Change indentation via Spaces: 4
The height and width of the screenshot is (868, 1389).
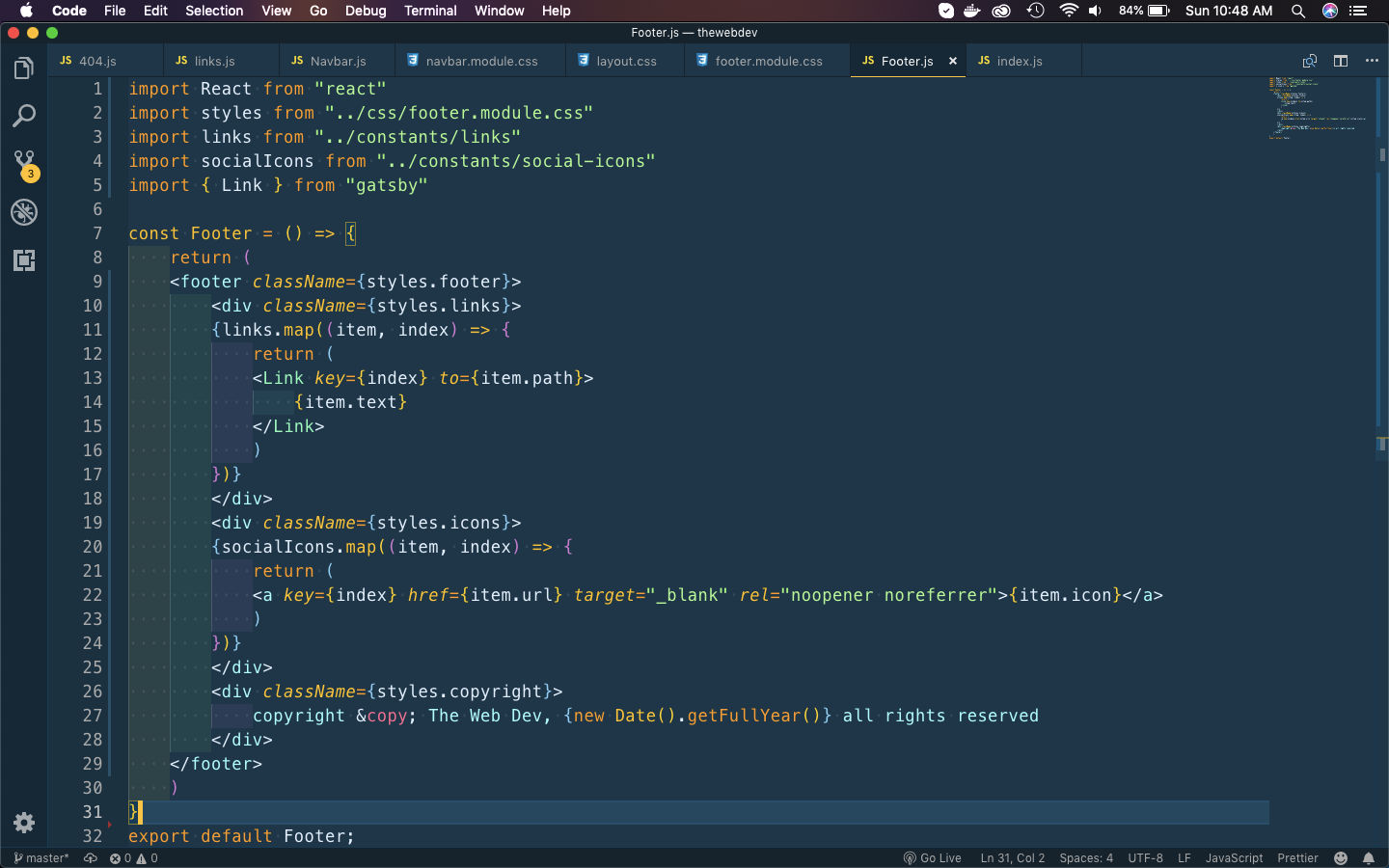(x=1086, y=857)
